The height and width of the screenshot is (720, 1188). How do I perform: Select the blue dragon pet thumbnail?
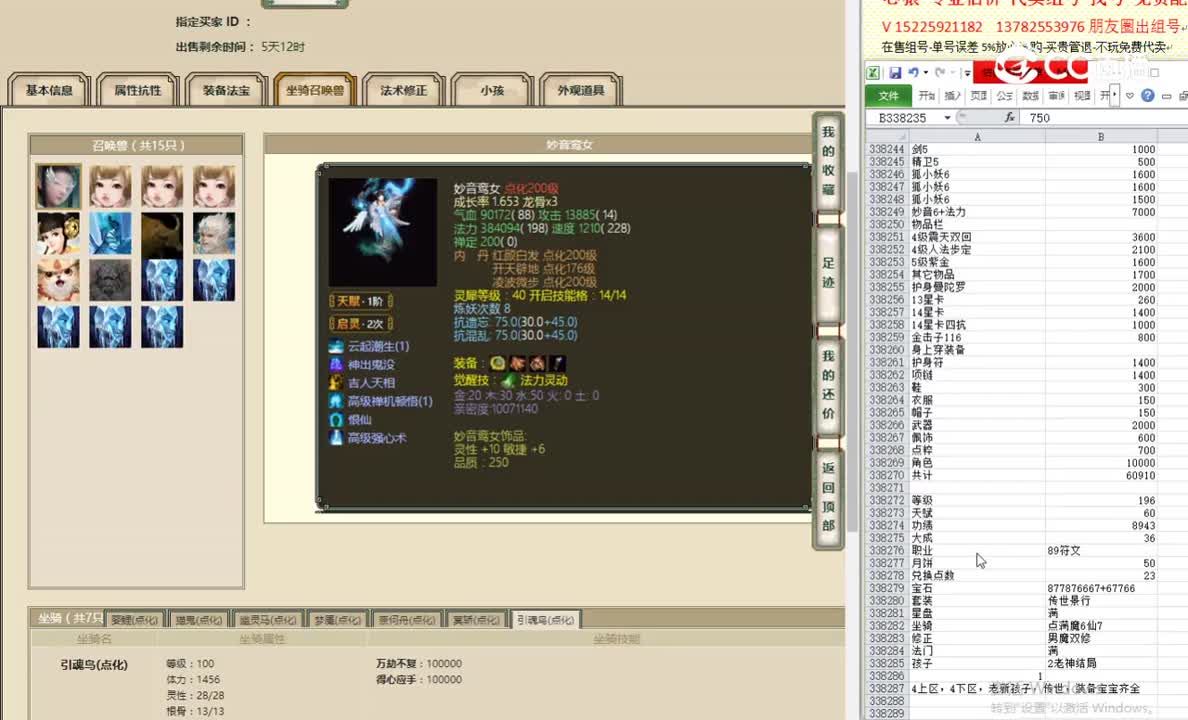[110, 233]
